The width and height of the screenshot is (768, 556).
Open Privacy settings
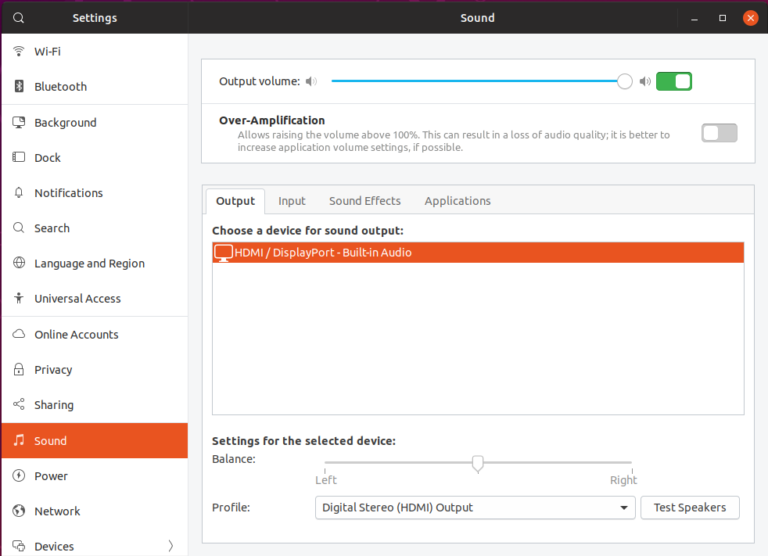click(x=95, y=370)
